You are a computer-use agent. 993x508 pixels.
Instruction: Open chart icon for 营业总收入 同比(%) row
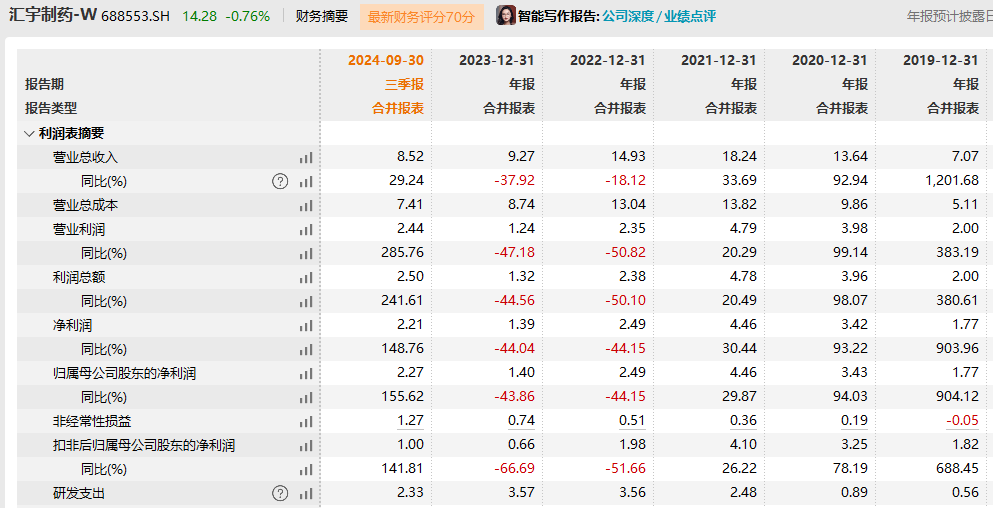point(306,182)
